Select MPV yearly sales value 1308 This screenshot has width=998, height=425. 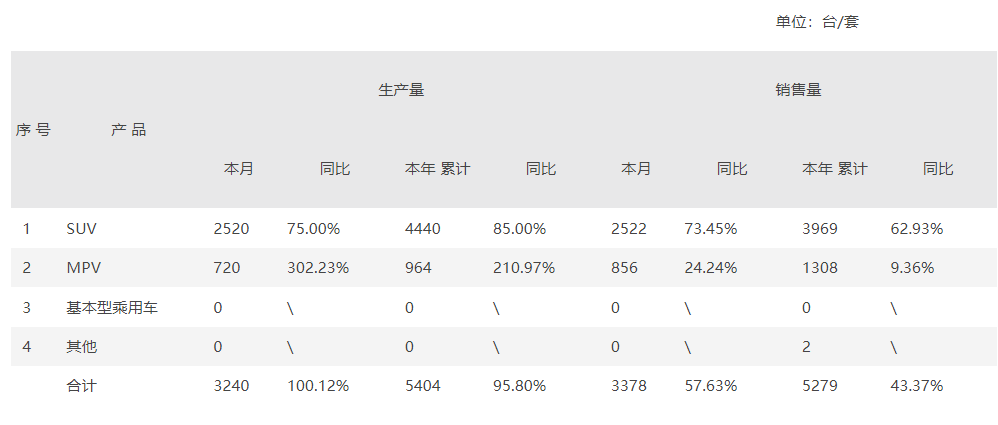pyautogui.click(x=820, y=268)
